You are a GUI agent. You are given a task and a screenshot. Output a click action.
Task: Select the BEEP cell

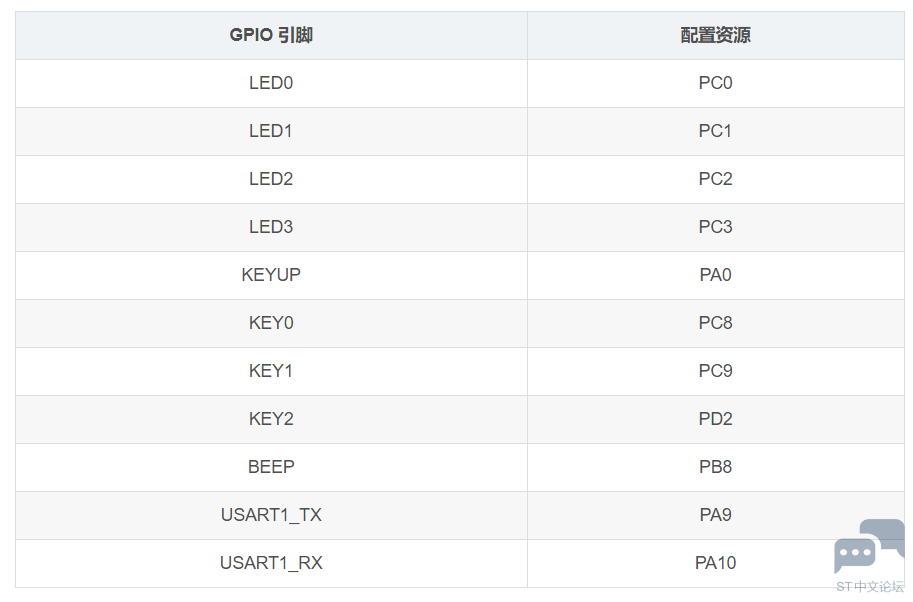(x=271, y=468)
